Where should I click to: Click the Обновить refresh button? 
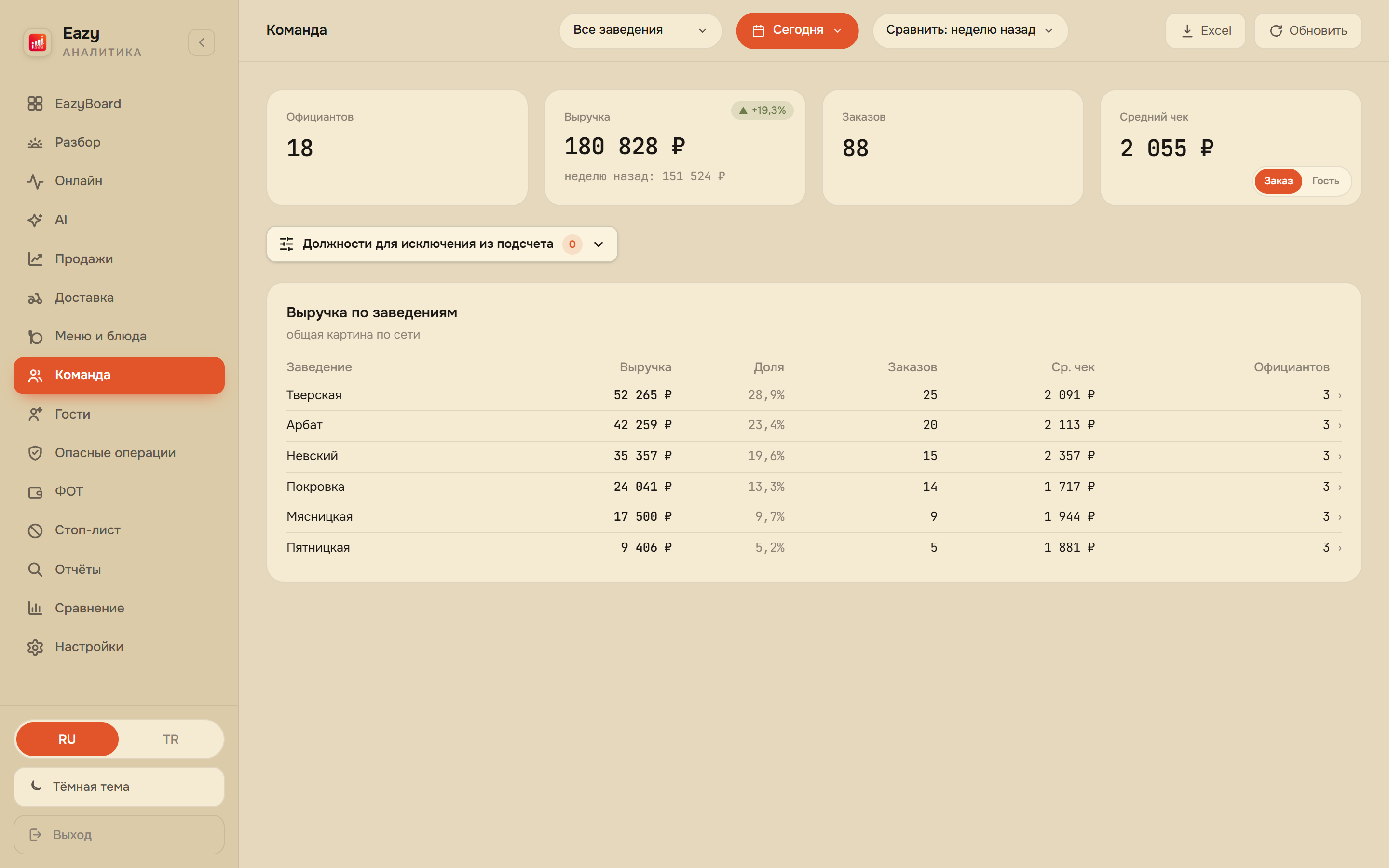point(1307,30)
